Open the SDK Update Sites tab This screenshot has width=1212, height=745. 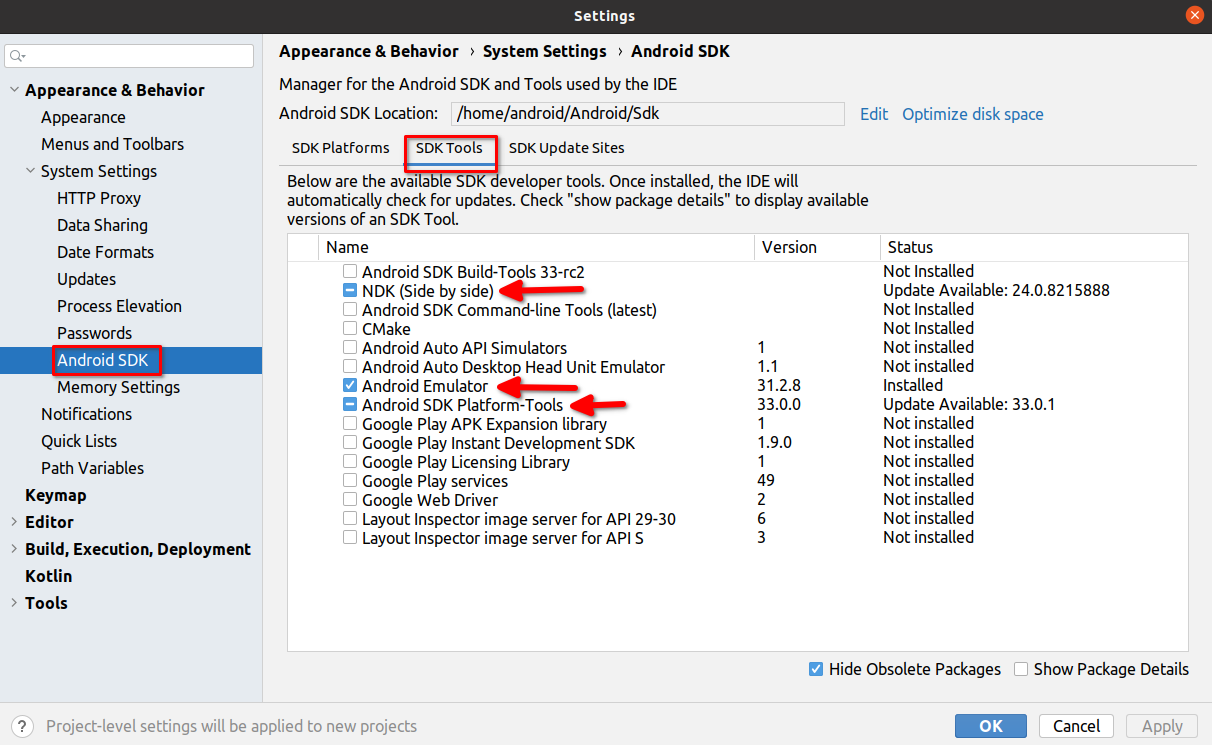point(567,148)
